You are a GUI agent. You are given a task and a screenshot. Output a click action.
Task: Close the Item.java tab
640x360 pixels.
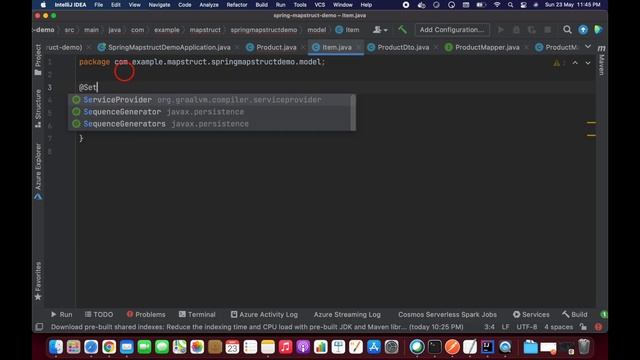point(358,47)
